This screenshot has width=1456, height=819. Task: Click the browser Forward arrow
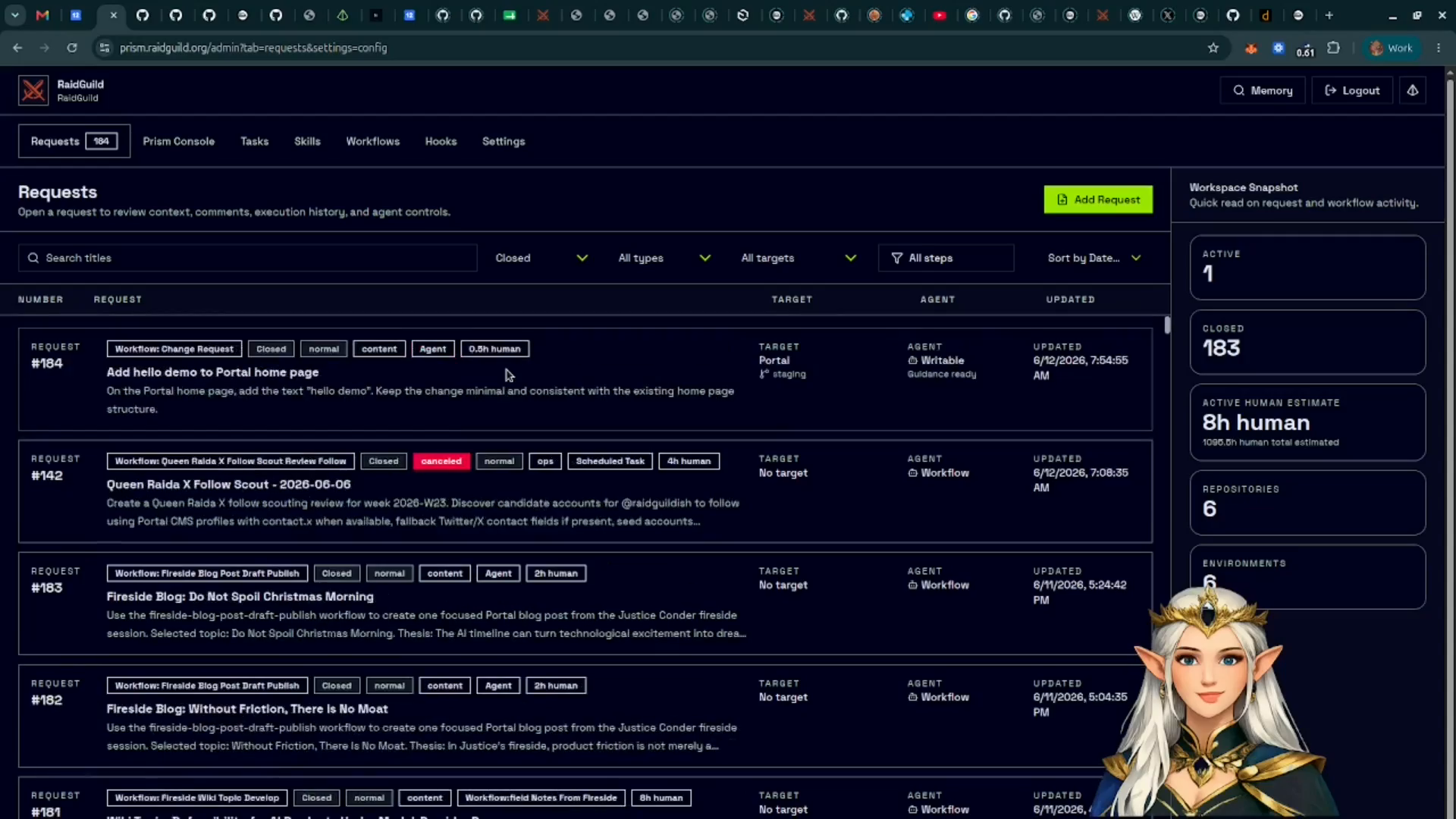(x=45, y=48)
